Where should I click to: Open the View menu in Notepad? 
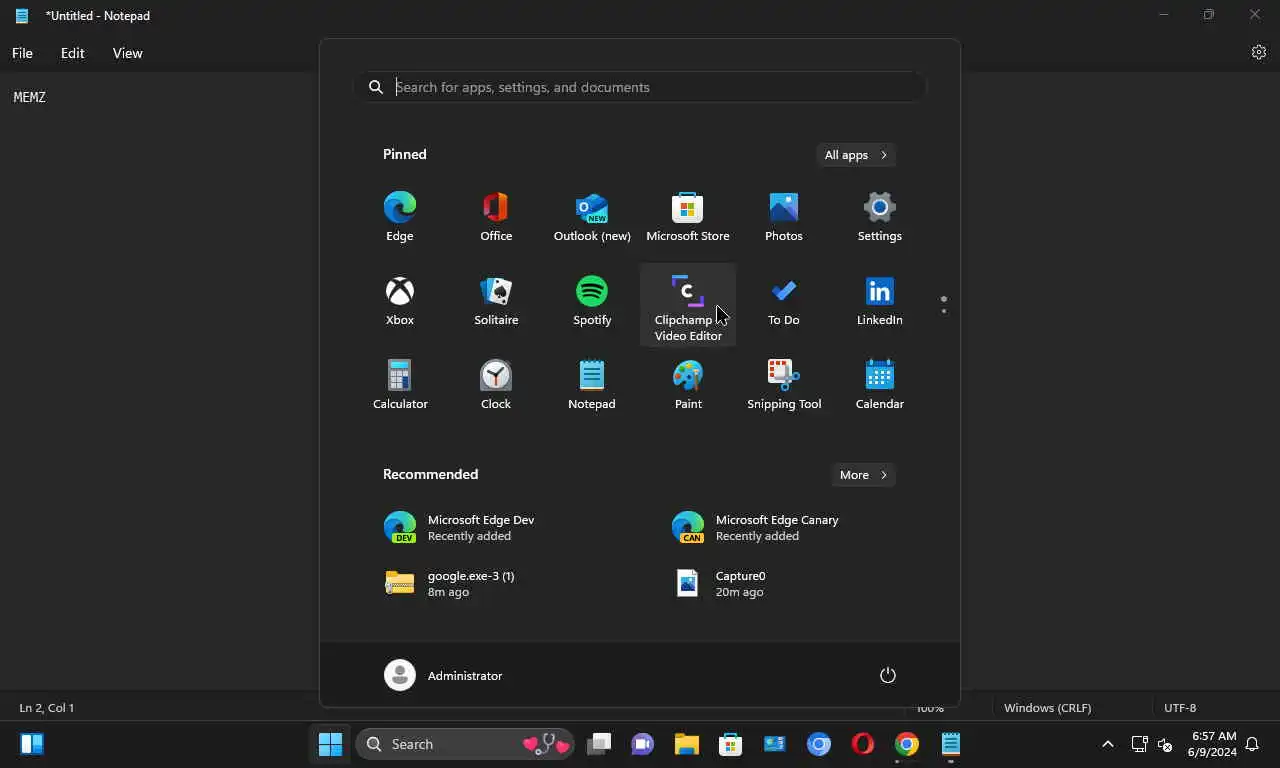click(128, 53)
